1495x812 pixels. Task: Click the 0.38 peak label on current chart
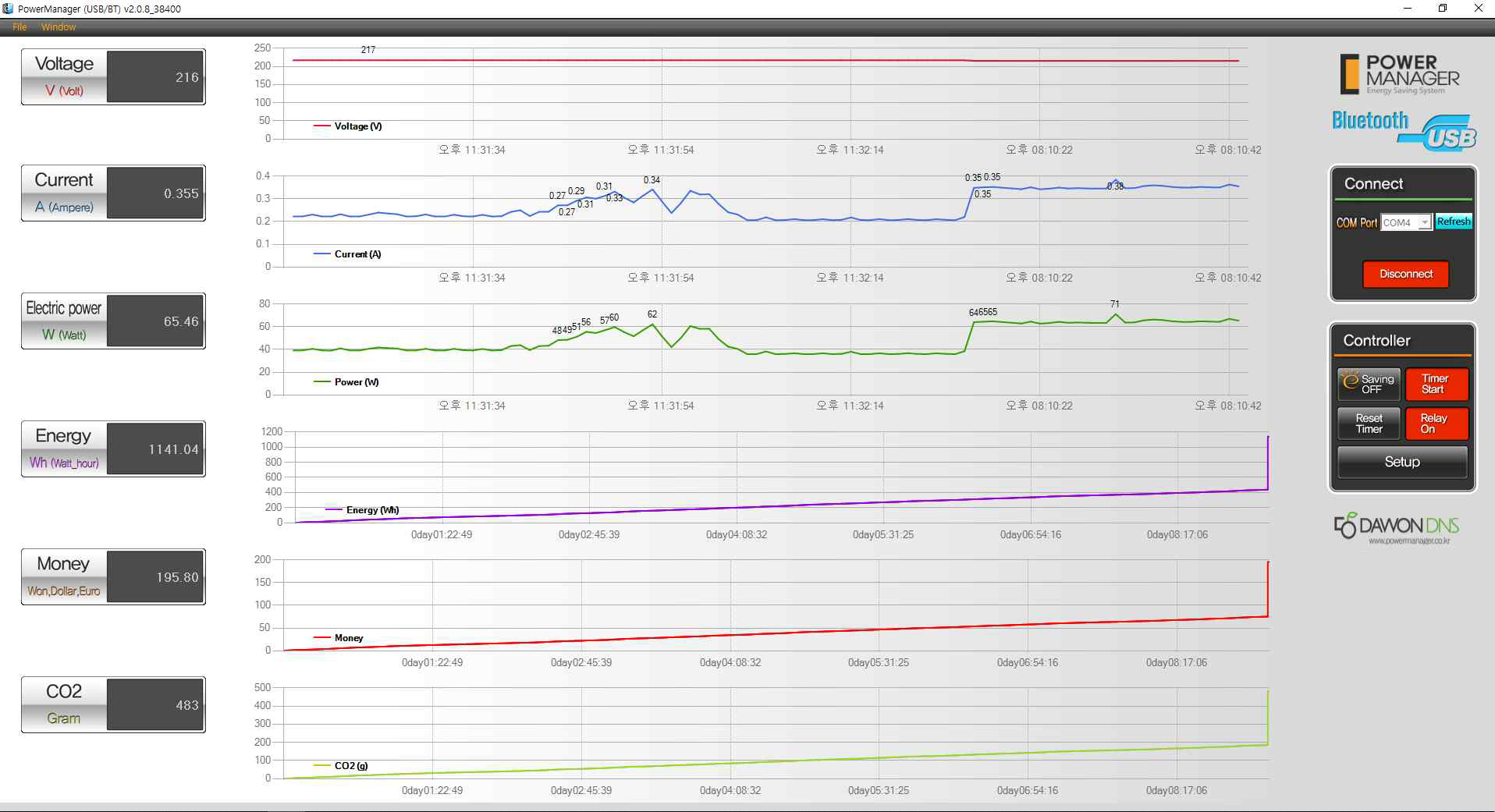tap(1116, 186)
